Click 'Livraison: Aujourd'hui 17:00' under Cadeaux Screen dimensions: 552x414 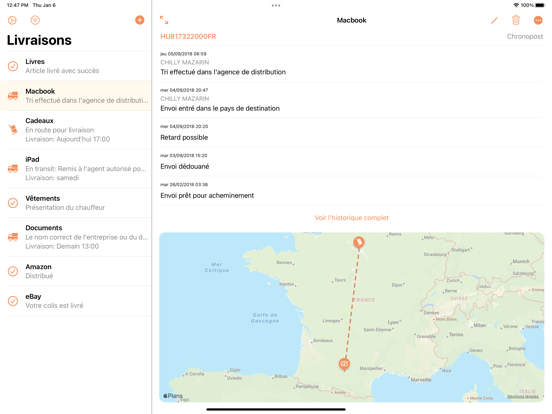tap(68, 139)
